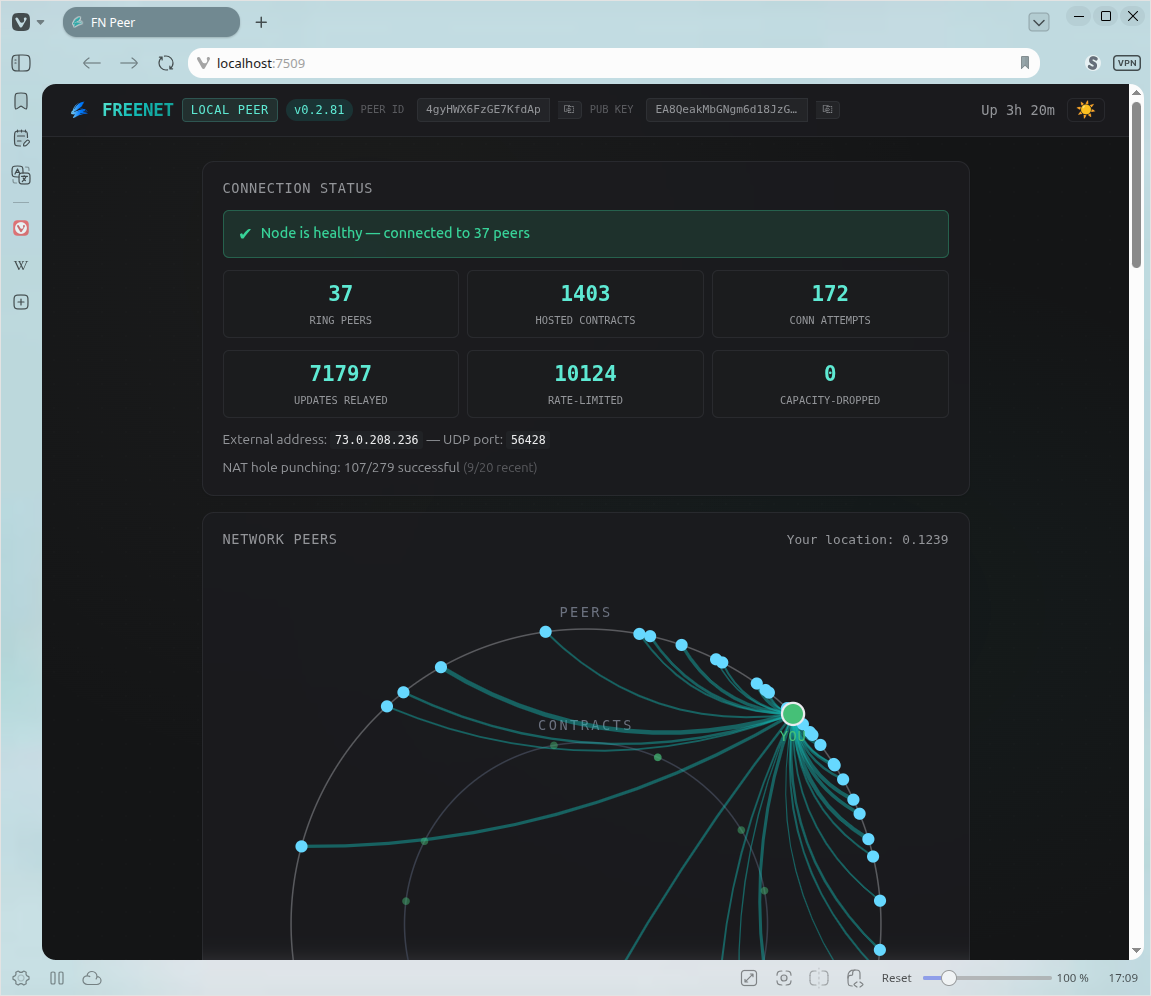Open the Notes panel in sidebar
This screenshot has height=996, width=1151.
point(21,138)
